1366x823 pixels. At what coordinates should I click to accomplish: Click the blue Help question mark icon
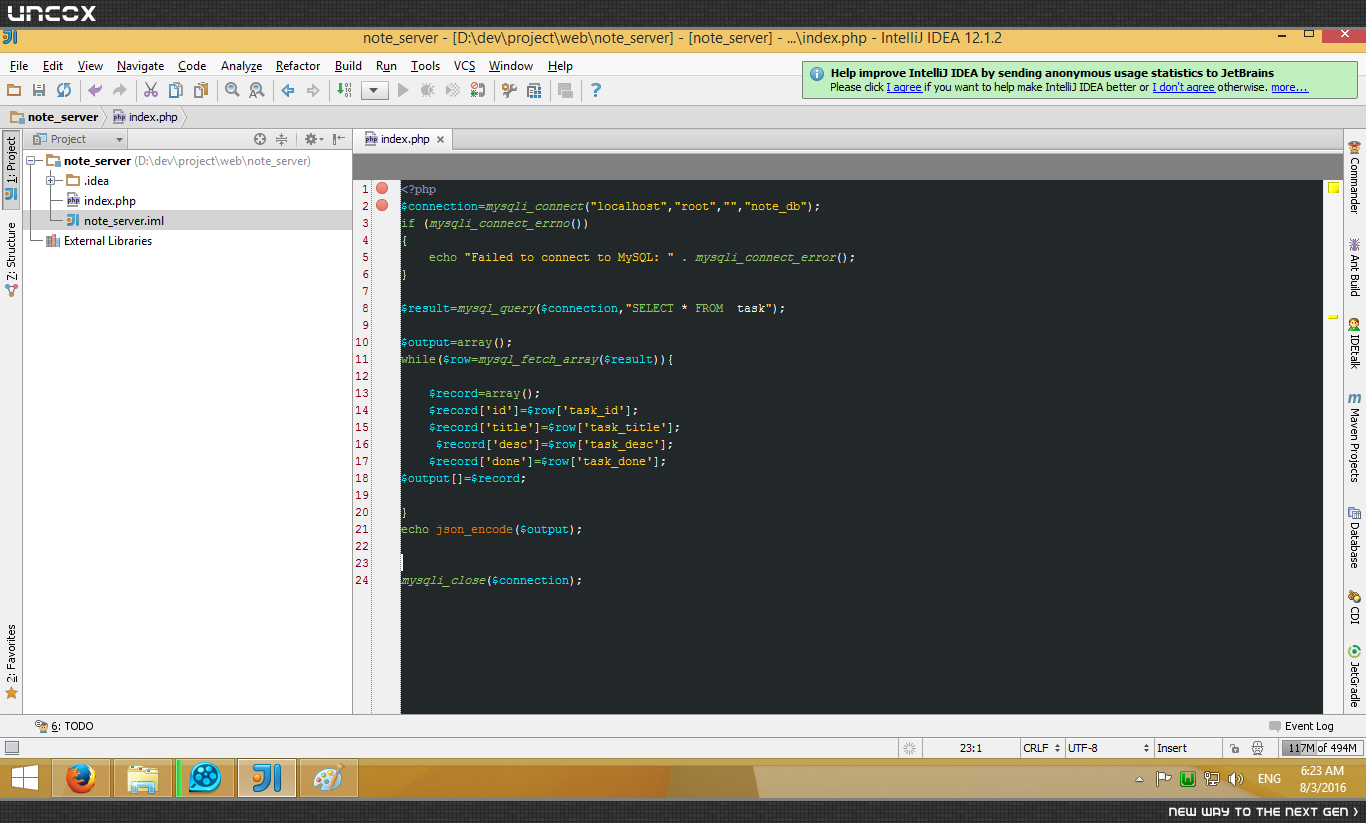[596, 91]
